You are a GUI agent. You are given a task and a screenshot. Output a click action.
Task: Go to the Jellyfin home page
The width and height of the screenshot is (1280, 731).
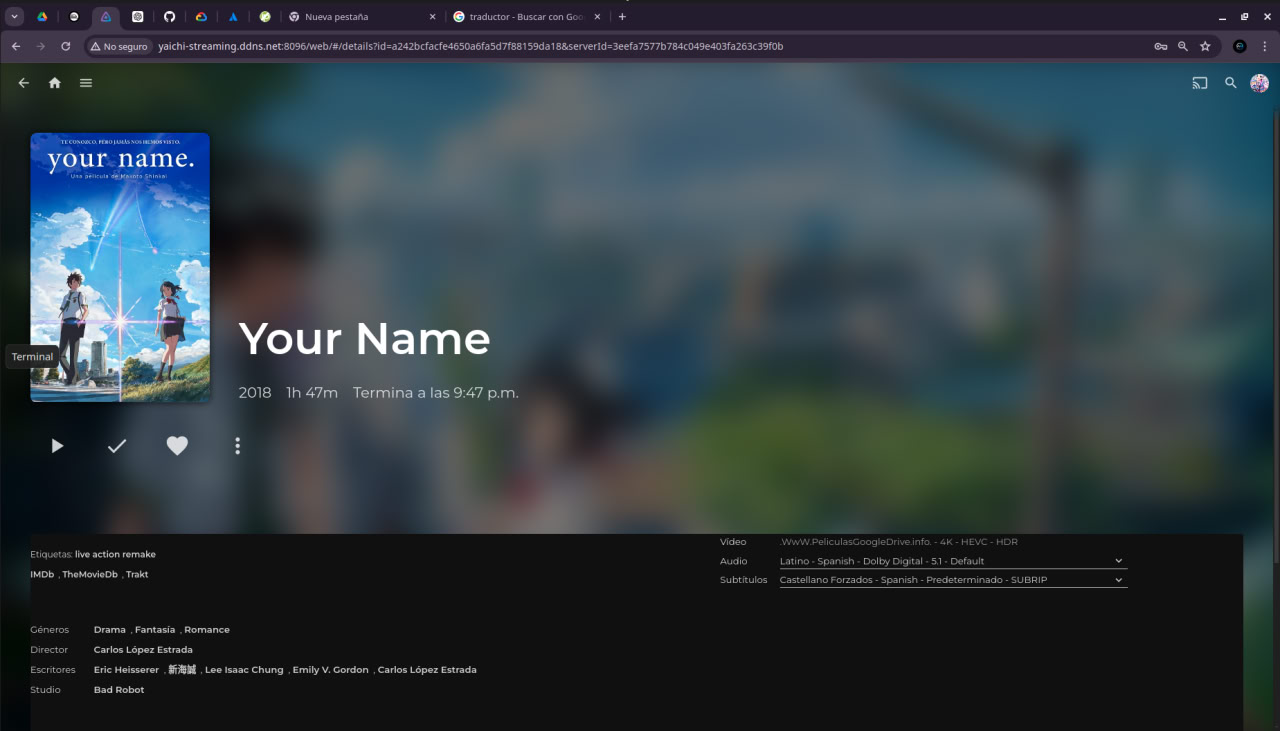click(55, 83)
